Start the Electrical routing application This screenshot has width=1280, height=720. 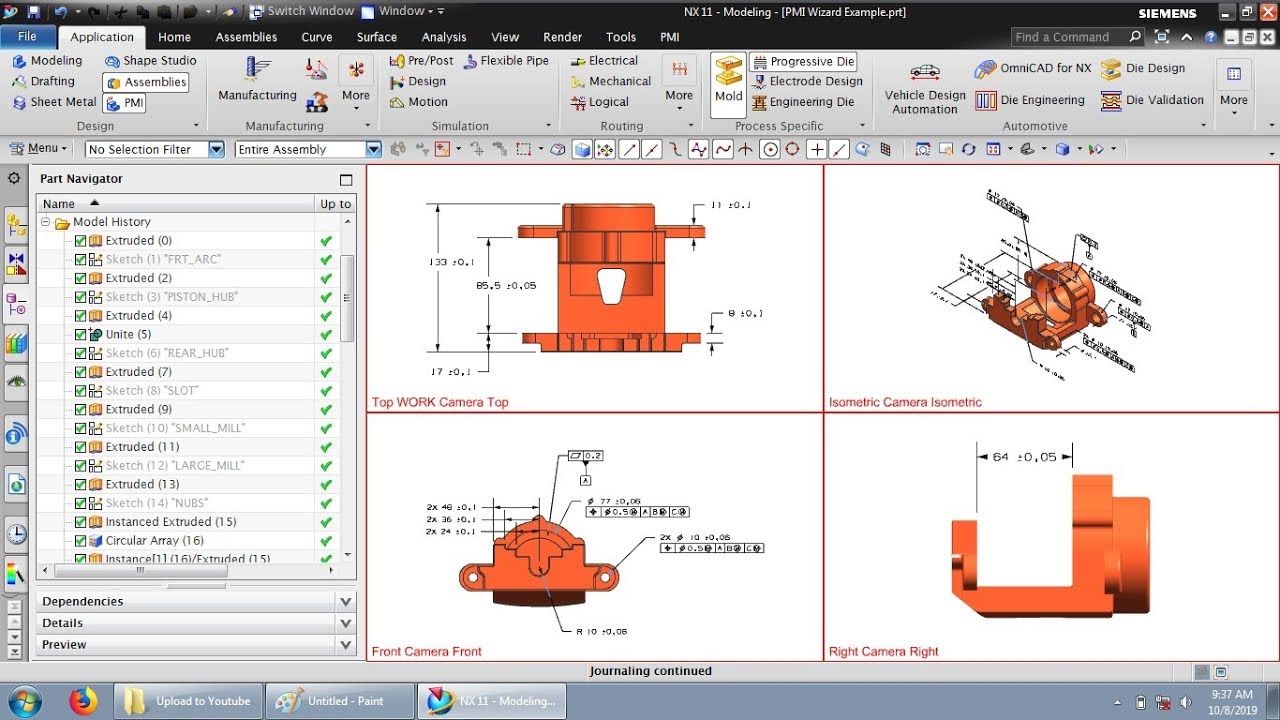(604, 61)
